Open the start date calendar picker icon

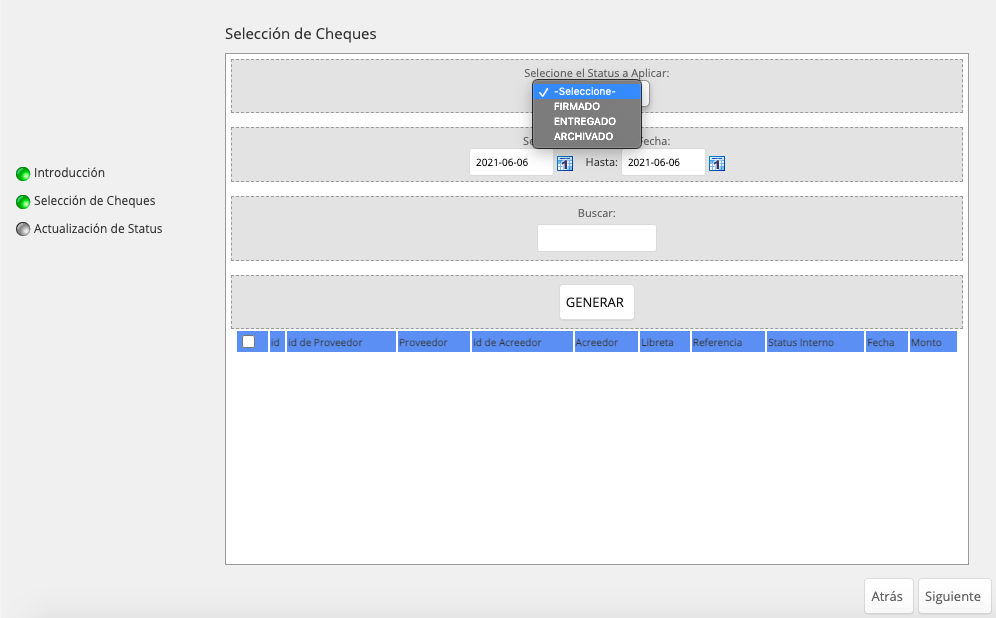[565, 163]
